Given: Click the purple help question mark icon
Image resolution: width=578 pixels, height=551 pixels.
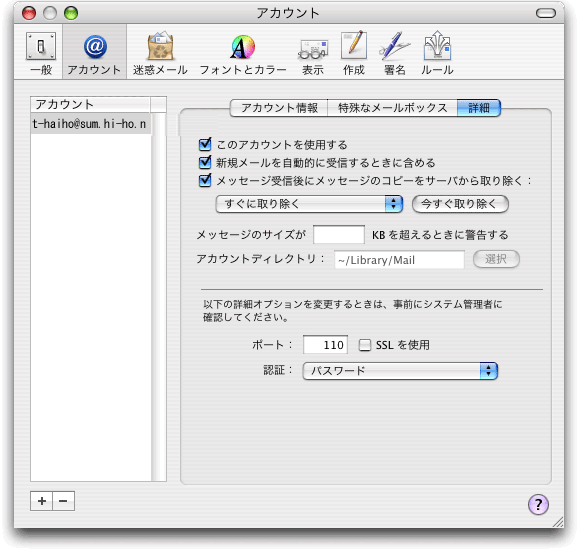Looking at the screenshot, I should click(x=538, y=504).
